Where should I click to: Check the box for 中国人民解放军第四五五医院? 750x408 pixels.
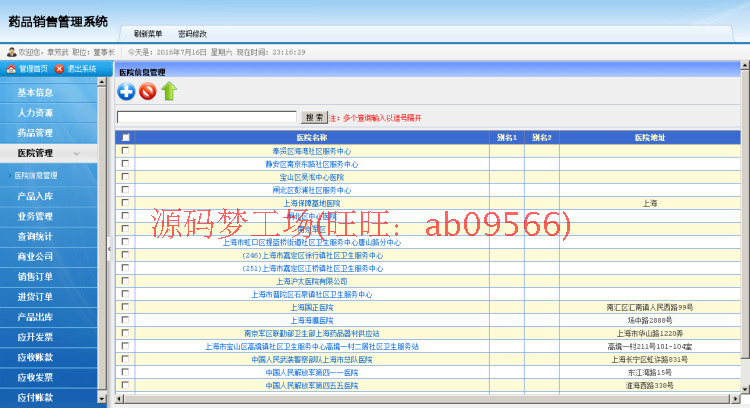point(125,385)
